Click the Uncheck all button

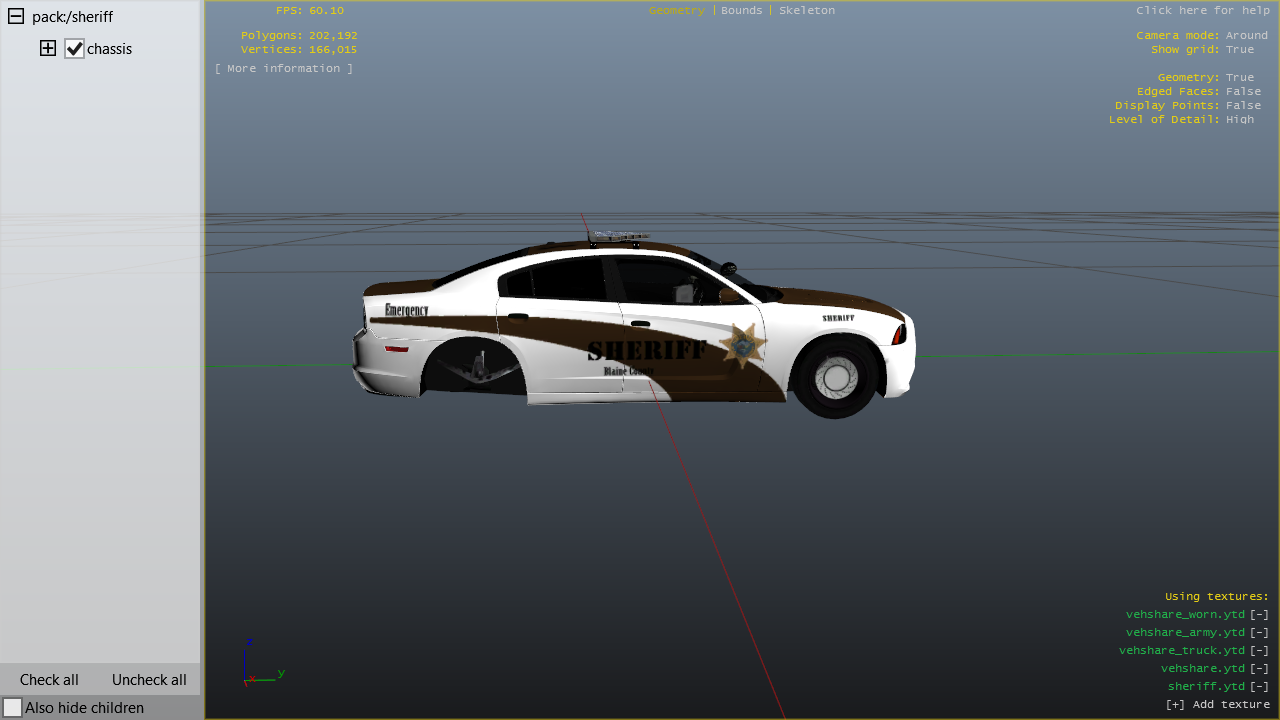149,679
